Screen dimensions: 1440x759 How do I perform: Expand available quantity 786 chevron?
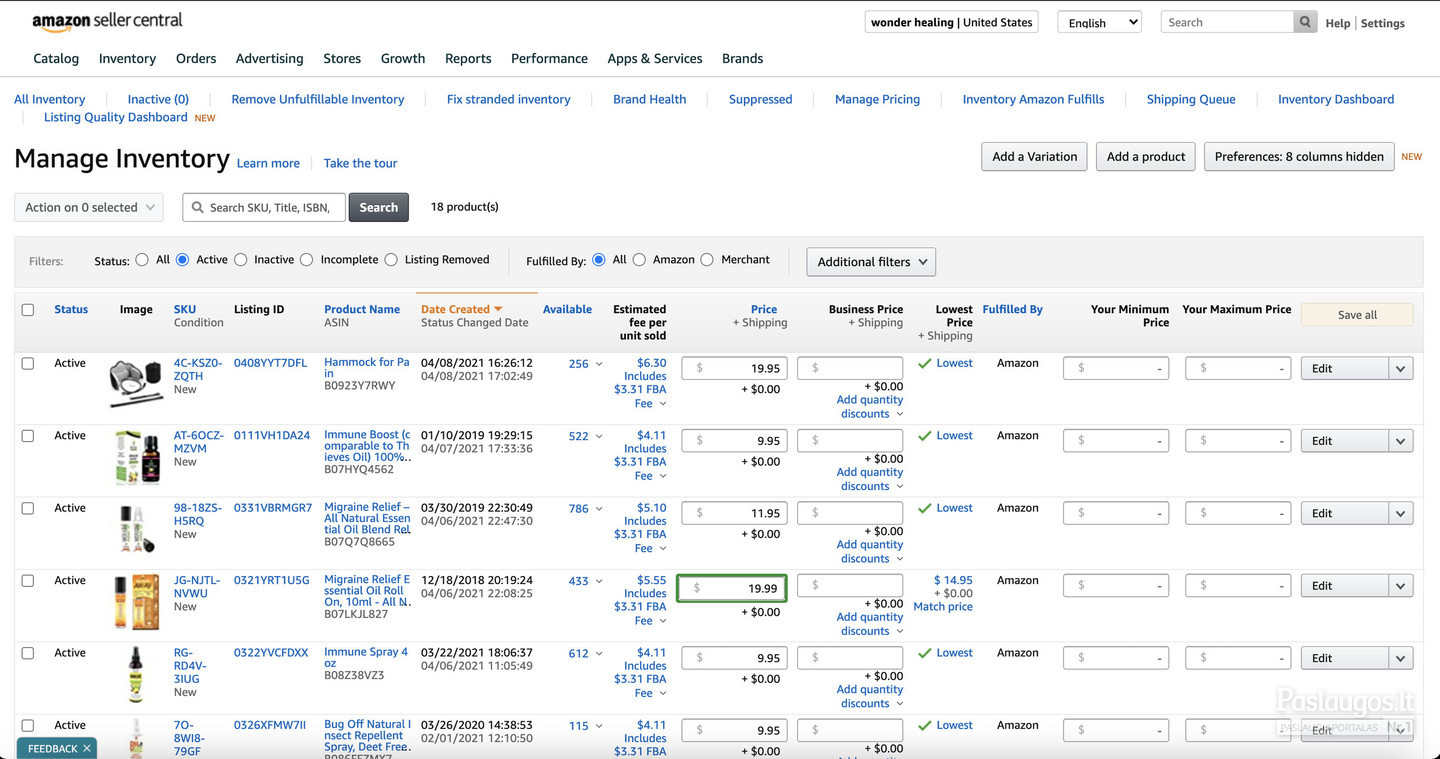(x=599, y=509)
